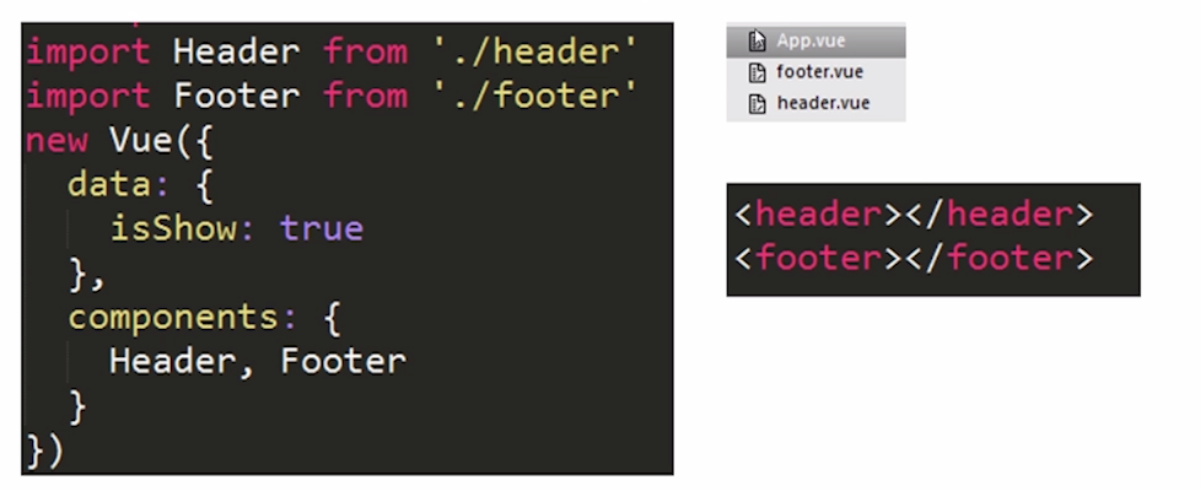Click 'Header' in the first import line
Viewport: 1201px width, 490px height.
coord(236,51)
